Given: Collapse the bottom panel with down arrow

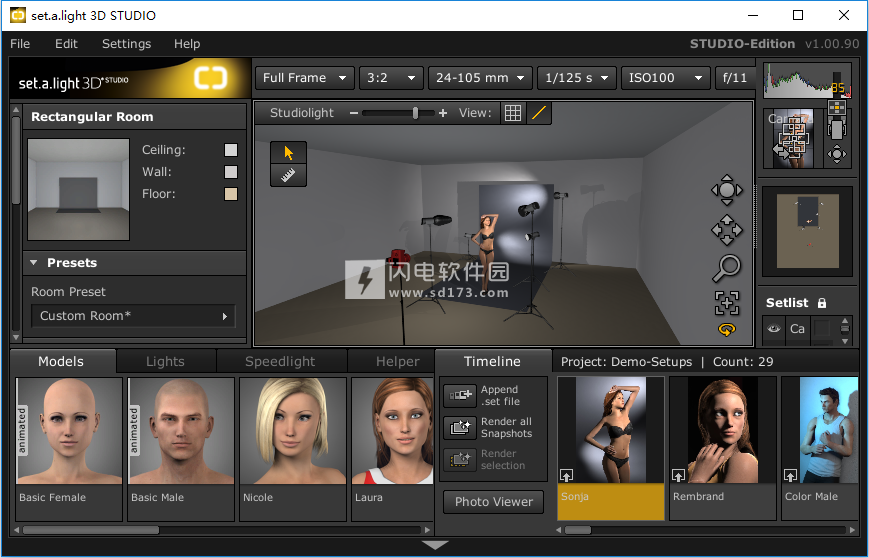Looking at the screenshot, I should 434,545.
